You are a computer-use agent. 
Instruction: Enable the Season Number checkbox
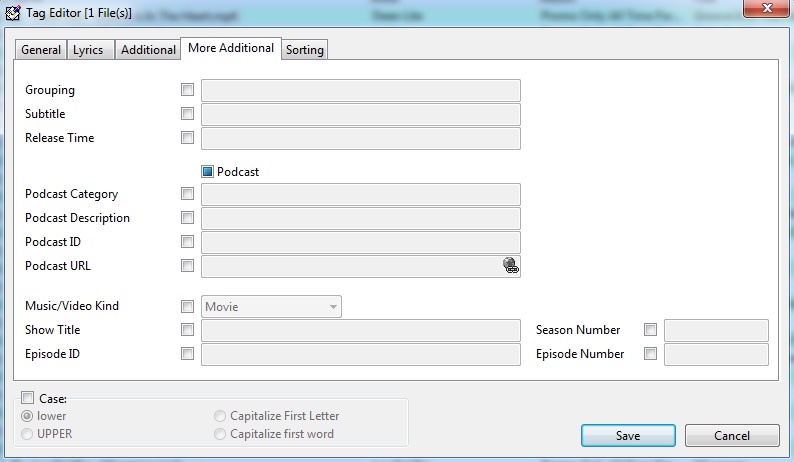click(650, 330)
